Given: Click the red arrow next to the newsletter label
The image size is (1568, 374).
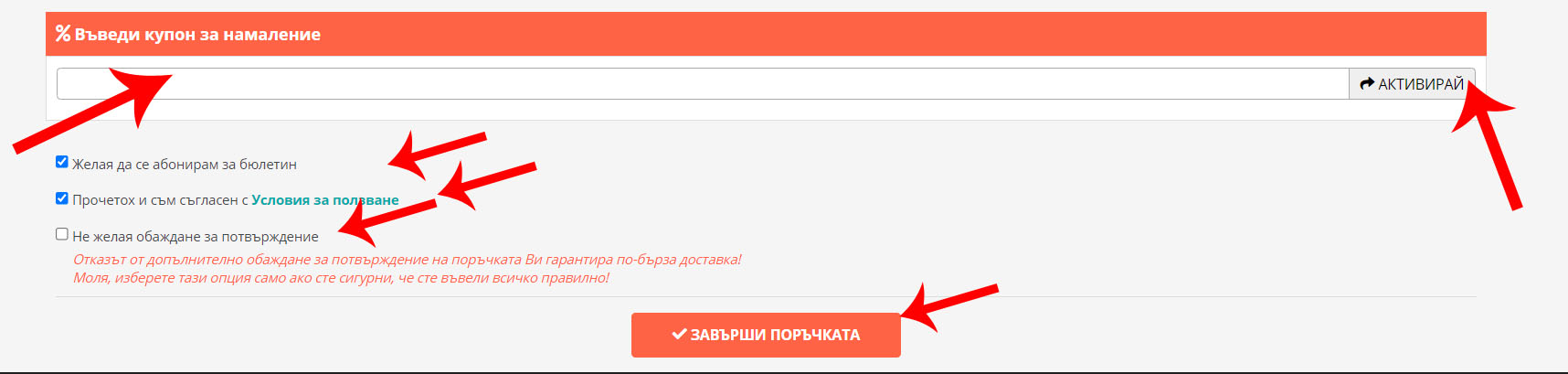Looking at the screenshot, I should pos(437,154).
